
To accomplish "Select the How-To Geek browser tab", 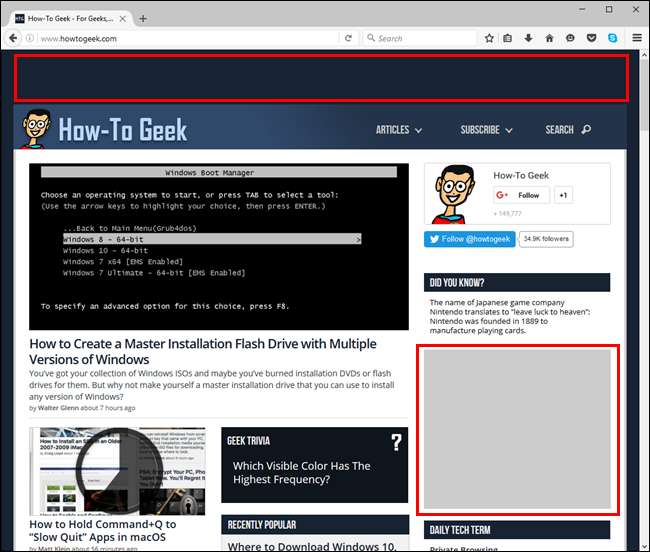I will tap(68, 18).
